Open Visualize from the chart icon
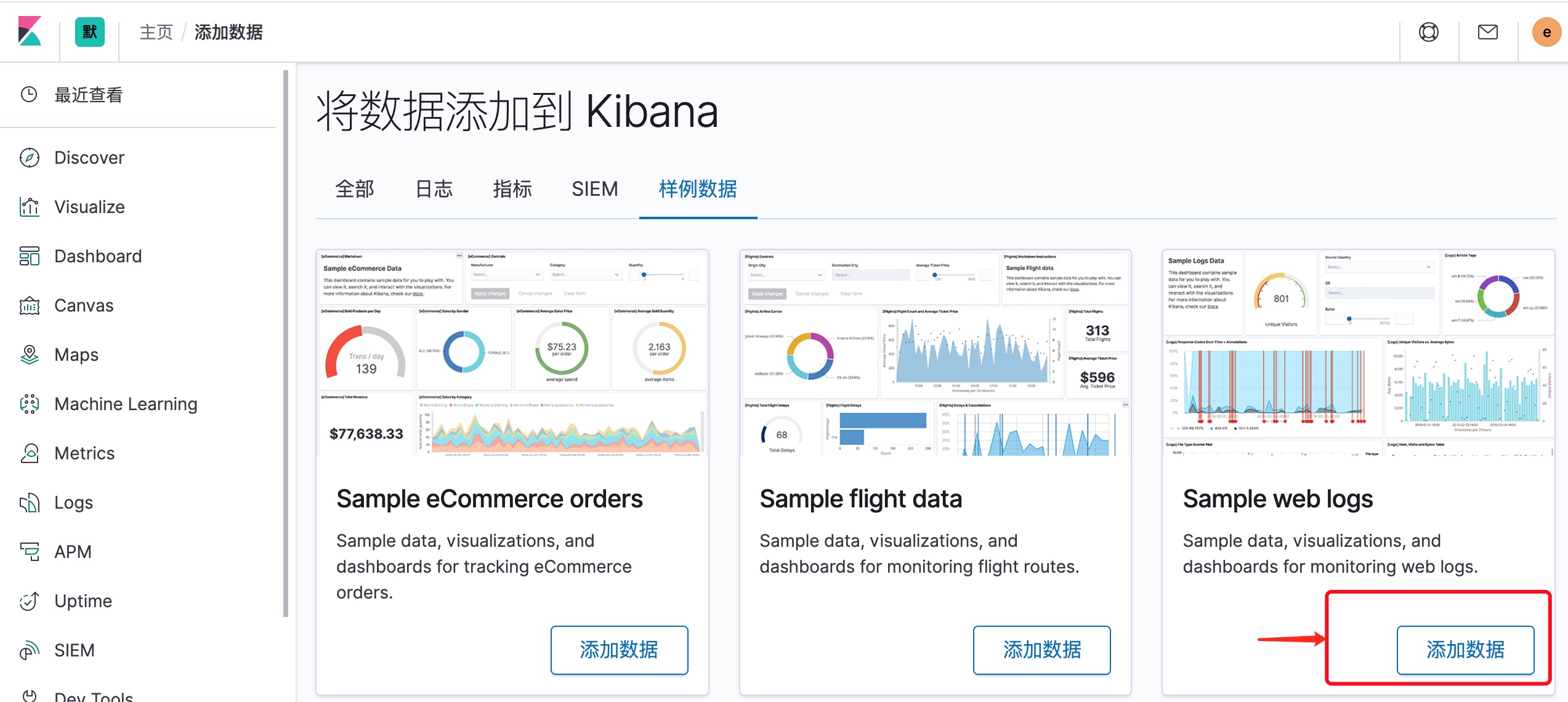The height and width of the screenshot is (702, 1568). click(30, 207)
